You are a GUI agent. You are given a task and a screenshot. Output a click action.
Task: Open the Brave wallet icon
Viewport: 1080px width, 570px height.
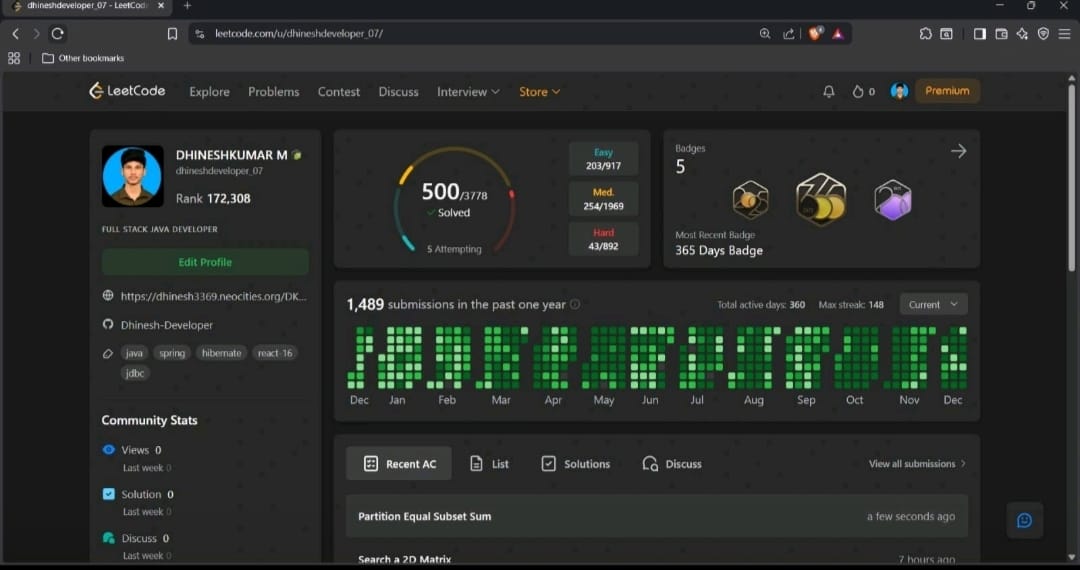1001,34
